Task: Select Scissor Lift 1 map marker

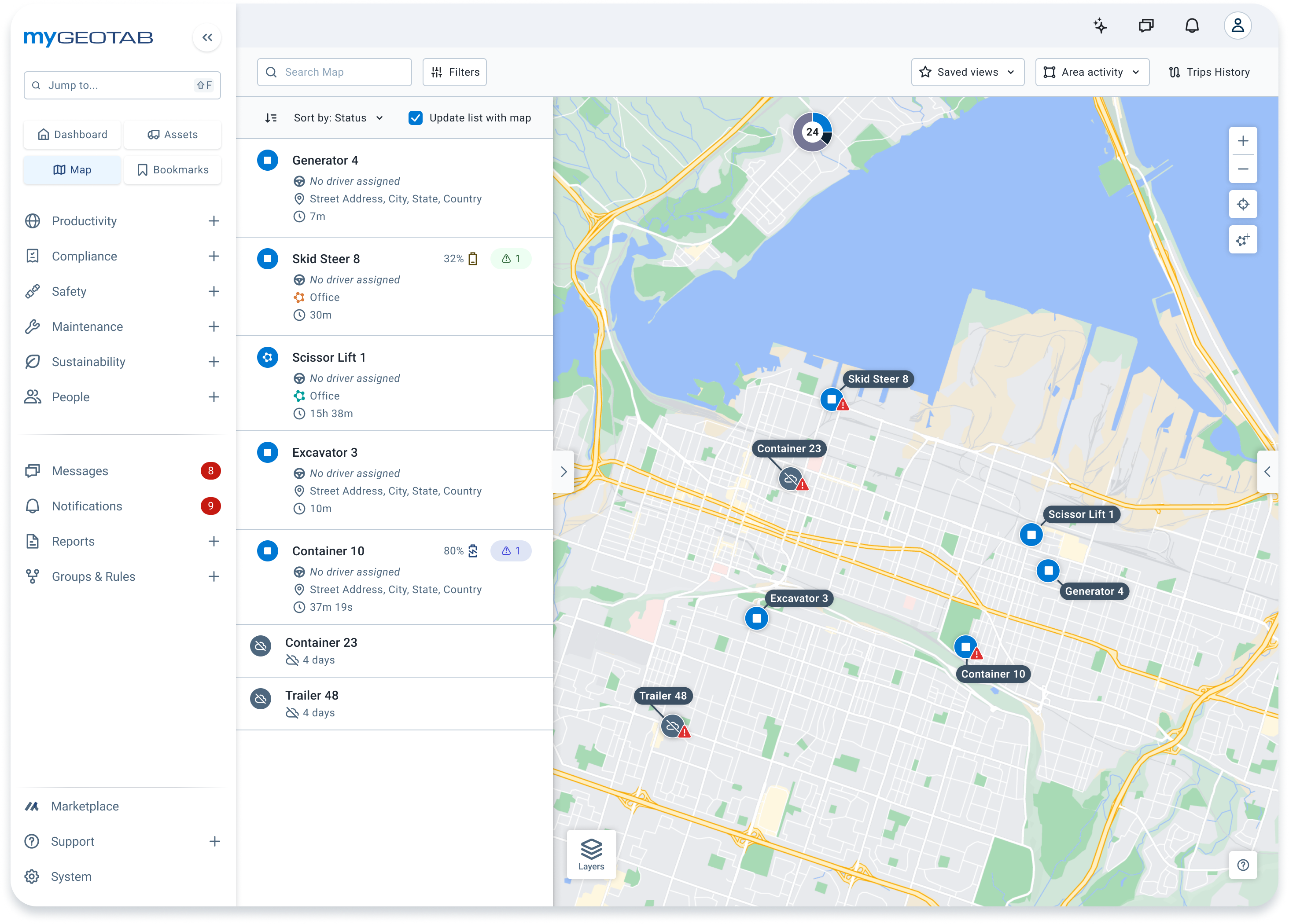Action: tap(1031, 535)
